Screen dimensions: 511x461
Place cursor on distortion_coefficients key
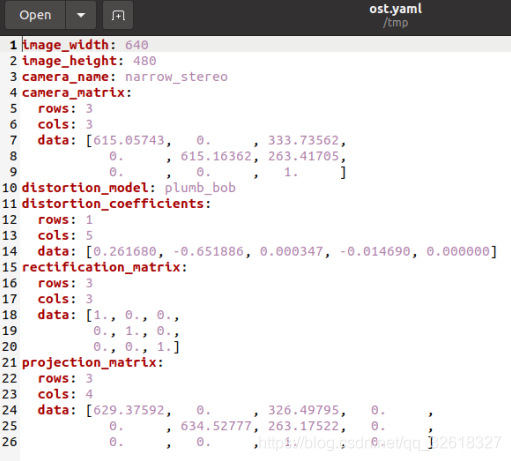click(113, 204)
